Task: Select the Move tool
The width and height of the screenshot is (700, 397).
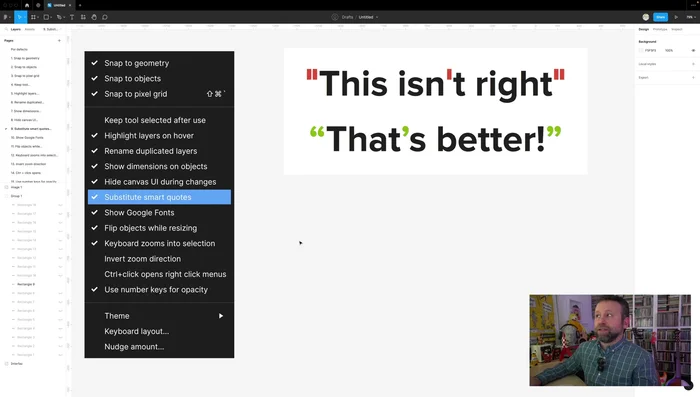Action: [x=19, y=17]
